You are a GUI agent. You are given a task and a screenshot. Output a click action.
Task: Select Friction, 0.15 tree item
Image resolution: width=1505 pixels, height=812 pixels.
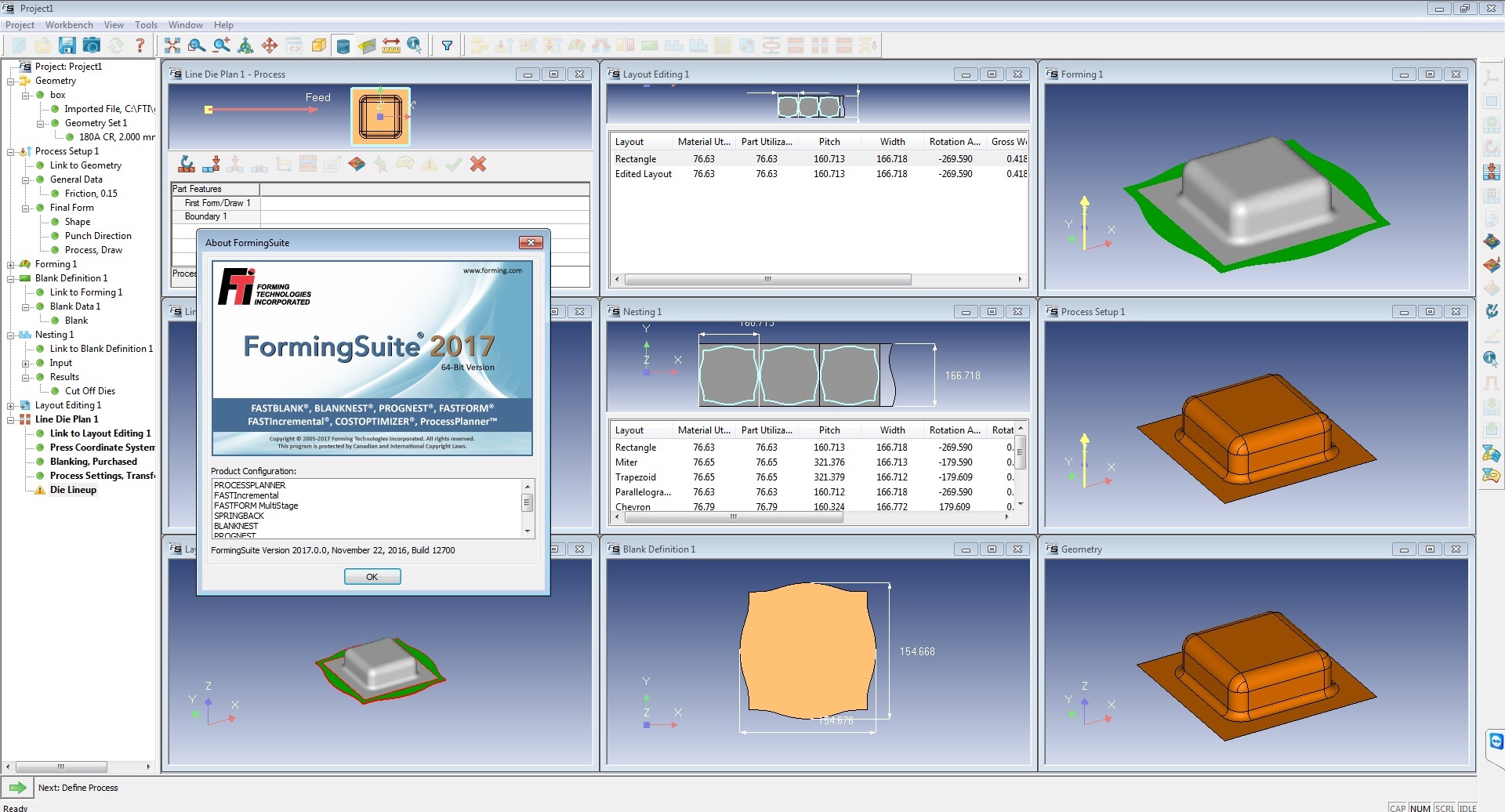(91, 194)
